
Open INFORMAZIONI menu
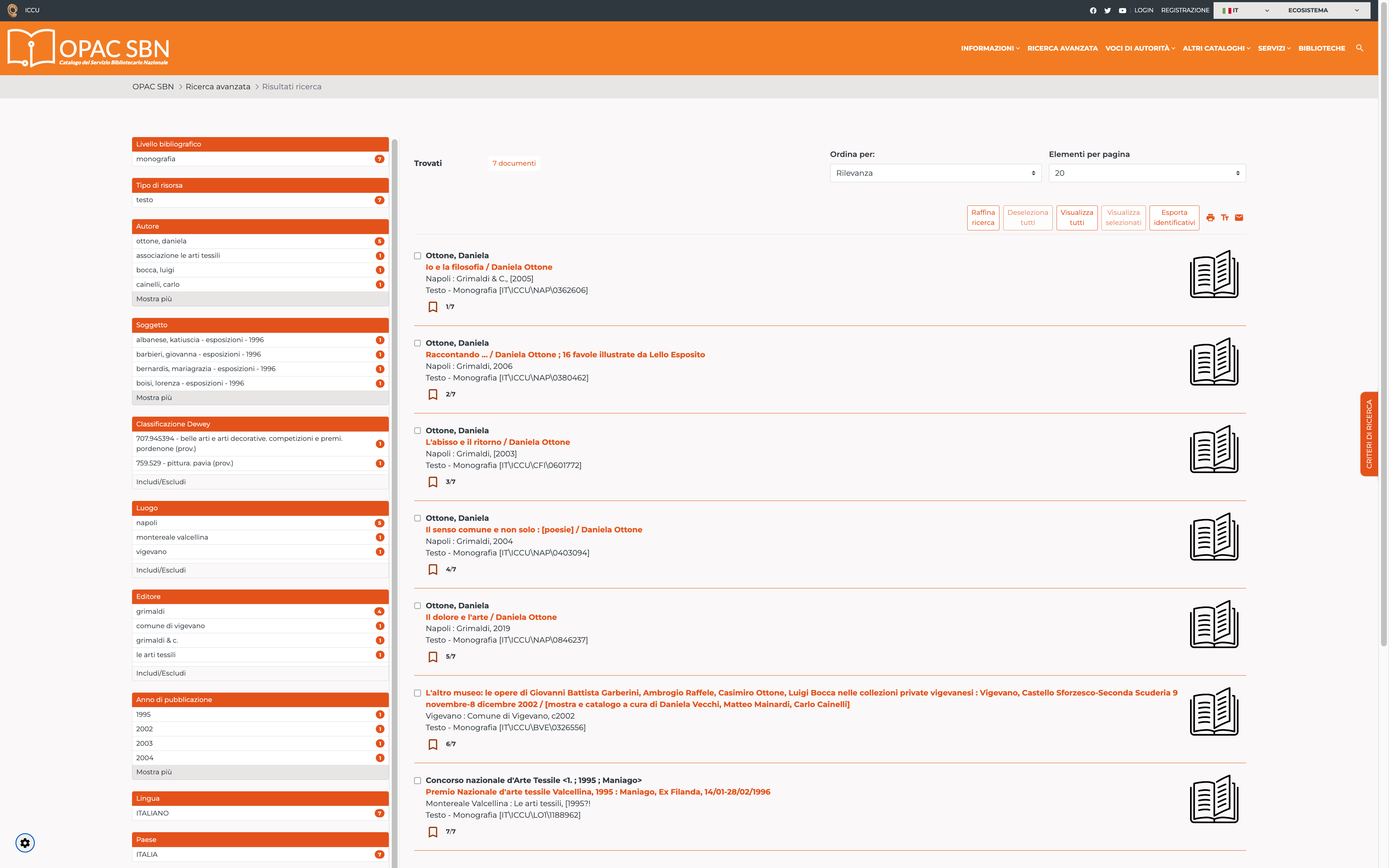pos(990,48)
